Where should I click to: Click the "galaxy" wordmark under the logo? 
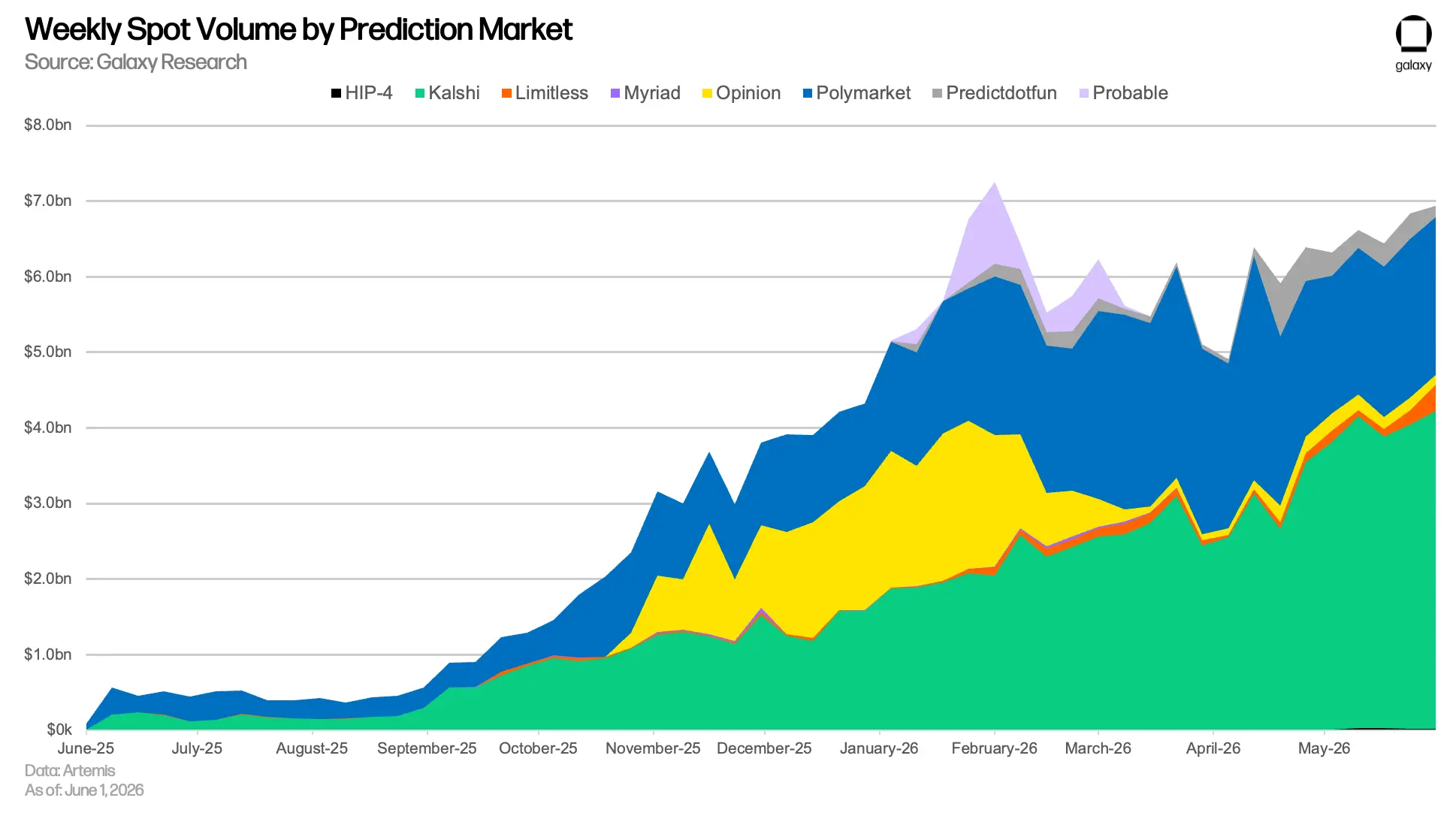[1414, 65]
